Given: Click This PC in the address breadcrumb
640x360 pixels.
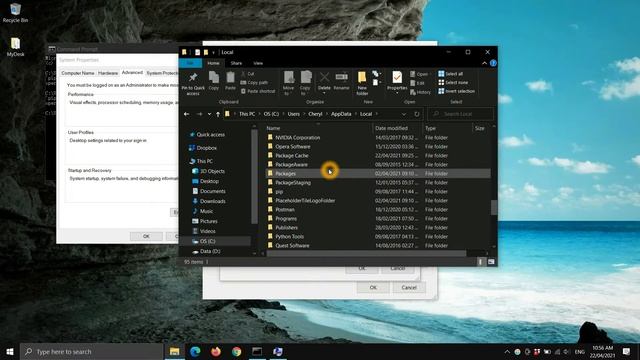Looking at the screenshot, I should [x=247, y=114].
